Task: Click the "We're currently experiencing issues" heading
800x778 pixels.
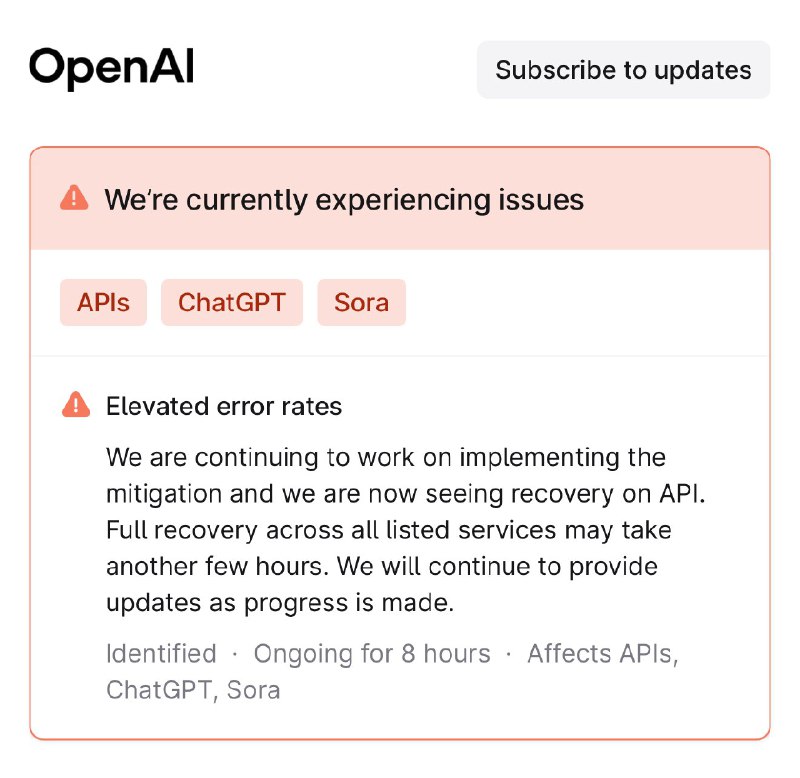Action: (x=344, y=199)
